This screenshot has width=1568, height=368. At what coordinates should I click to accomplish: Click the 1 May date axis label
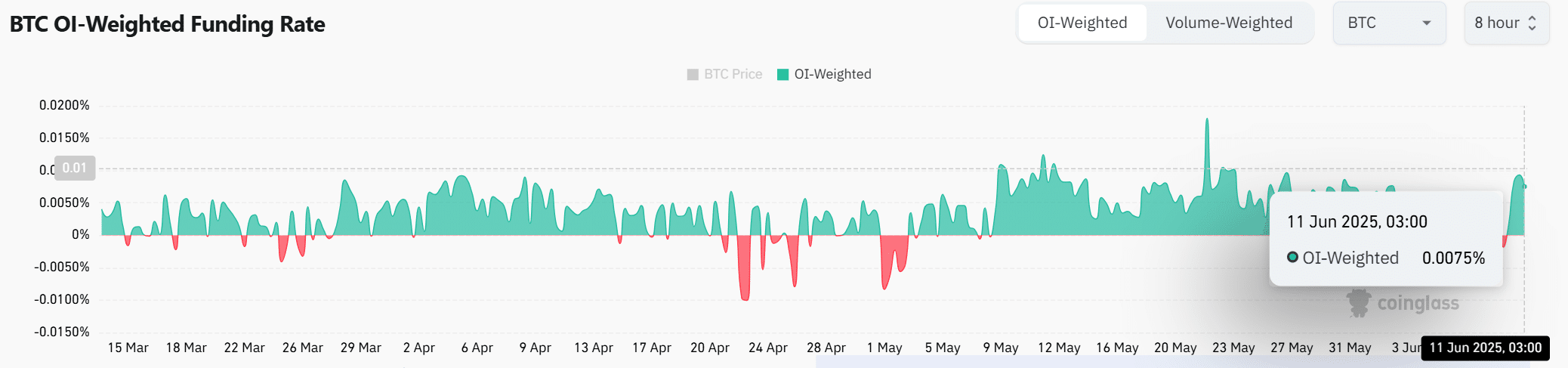click(x=884, y=348)
